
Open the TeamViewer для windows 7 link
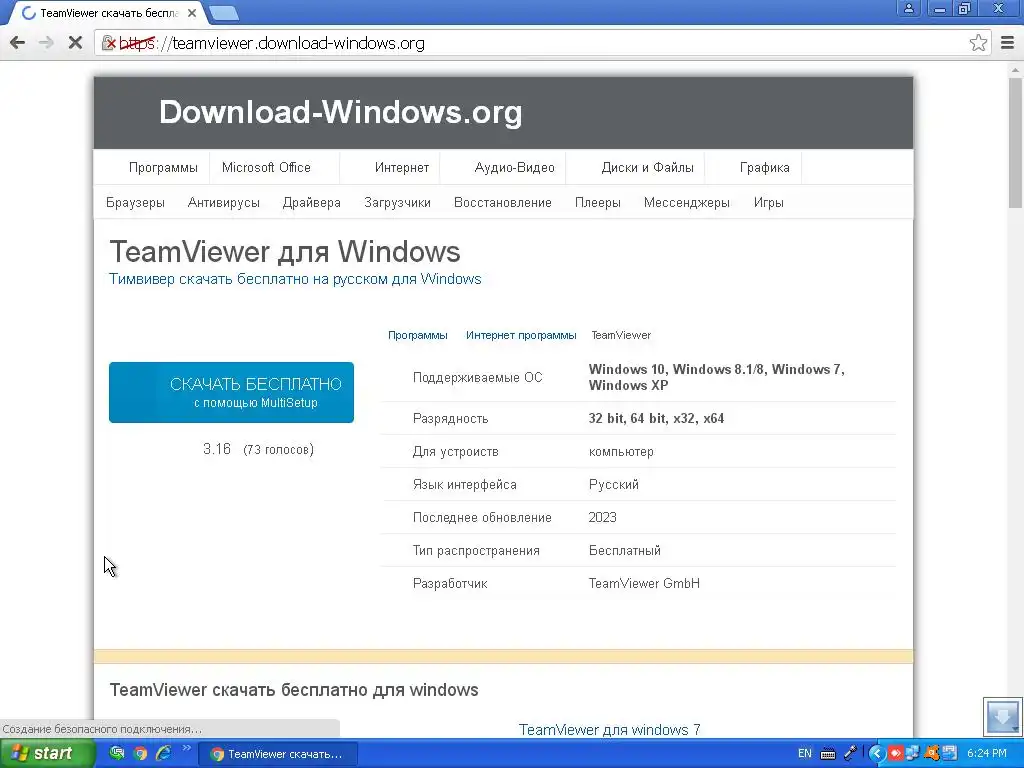click(x=609, y=729)
